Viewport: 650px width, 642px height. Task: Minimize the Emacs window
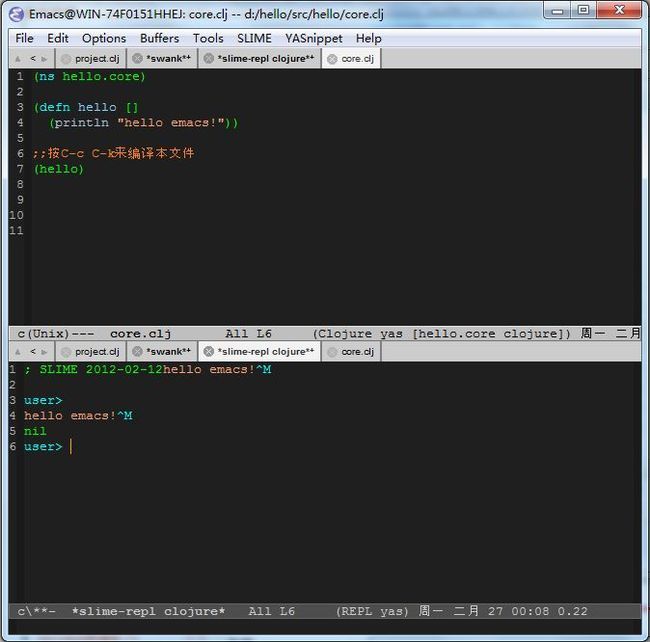[558, 10]
